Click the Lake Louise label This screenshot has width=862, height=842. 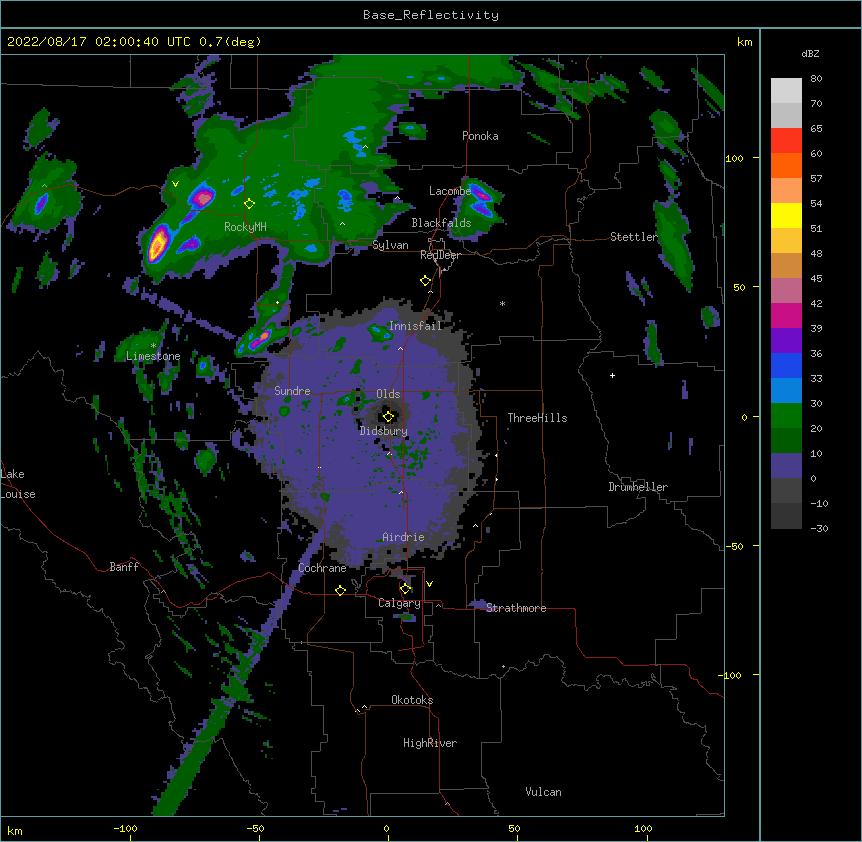coord(18,484)
